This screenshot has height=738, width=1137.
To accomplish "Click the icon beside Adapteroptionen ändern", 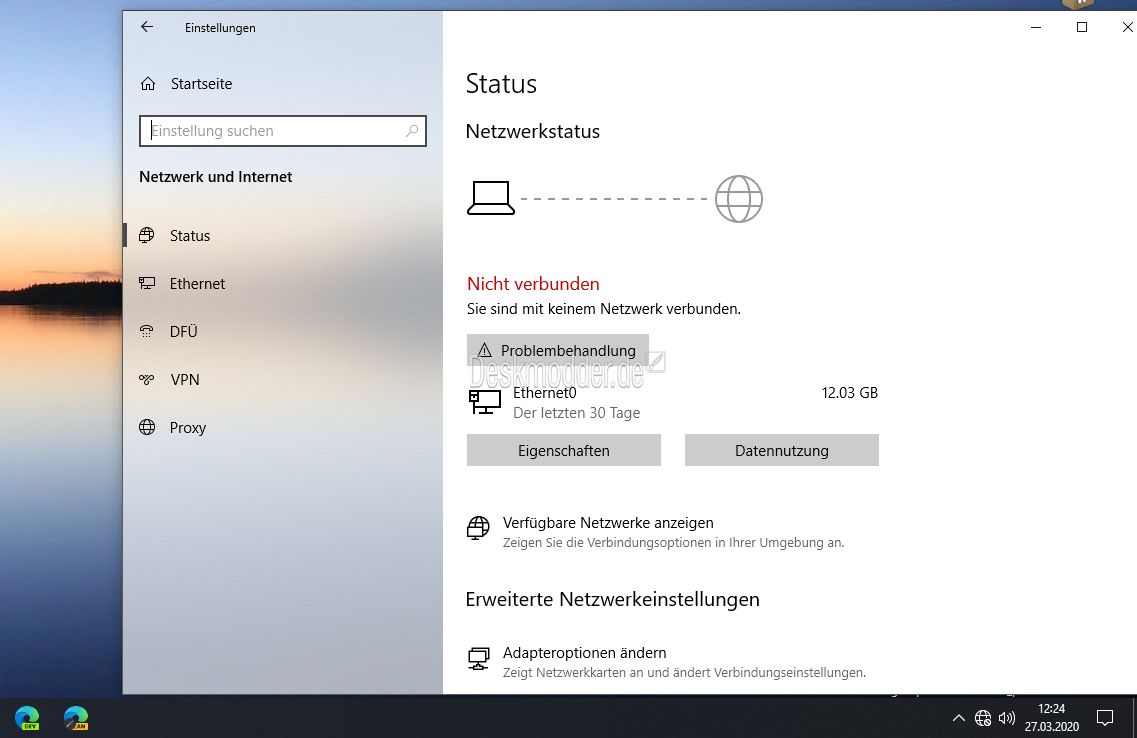I will 479,658.
